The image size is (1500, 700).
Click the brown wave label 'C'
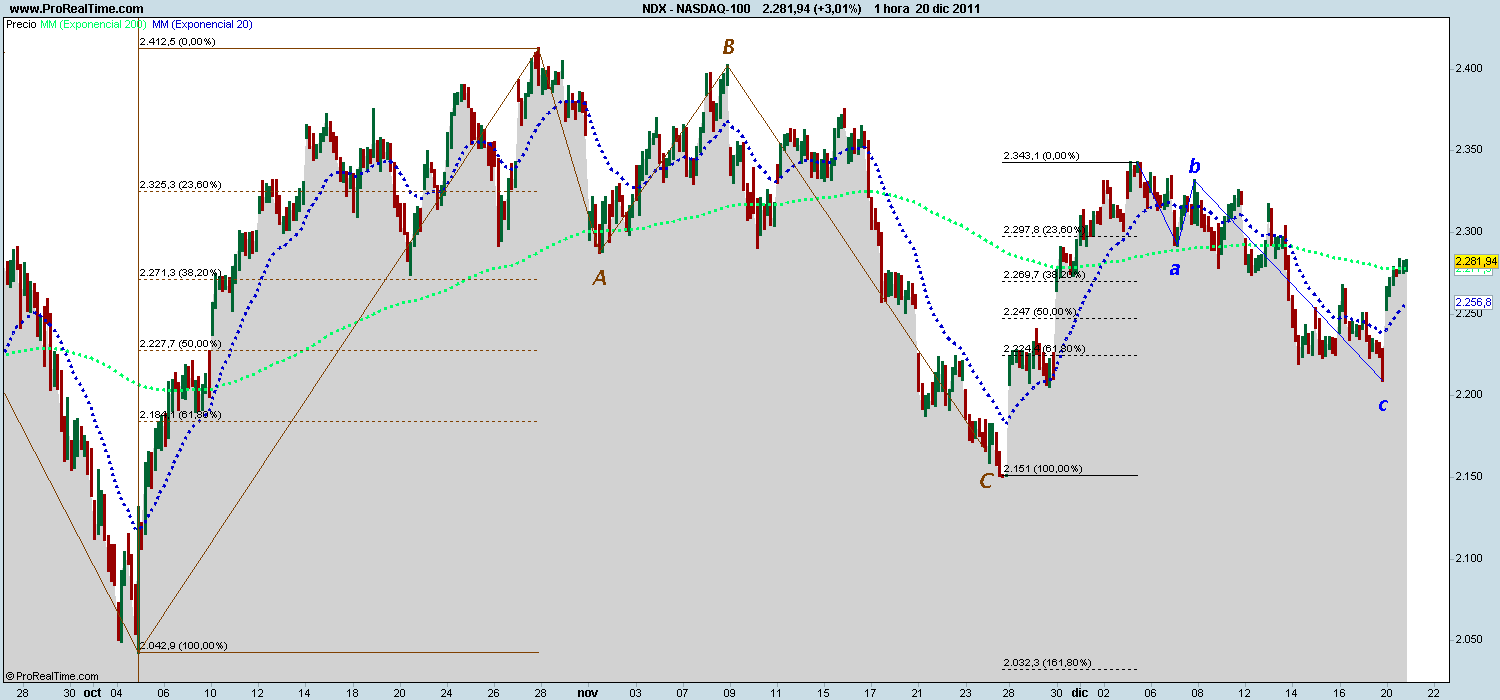(x=986, y=481)
